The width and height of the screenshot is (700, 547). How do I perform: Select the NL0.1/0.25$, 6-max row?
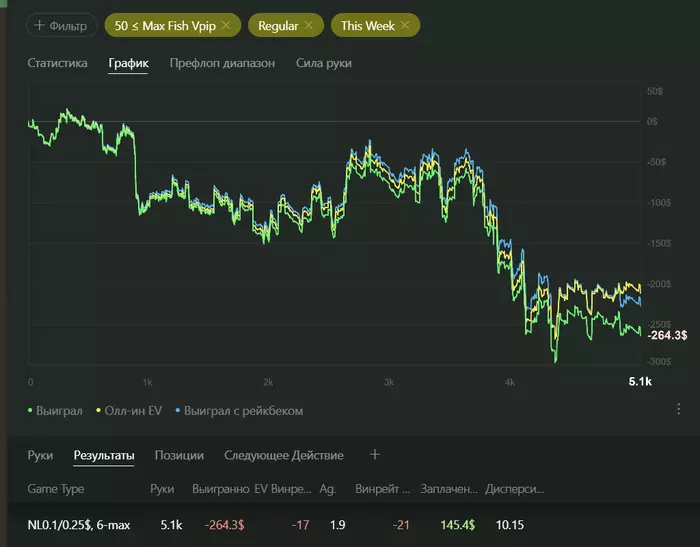tap(354, 525)
